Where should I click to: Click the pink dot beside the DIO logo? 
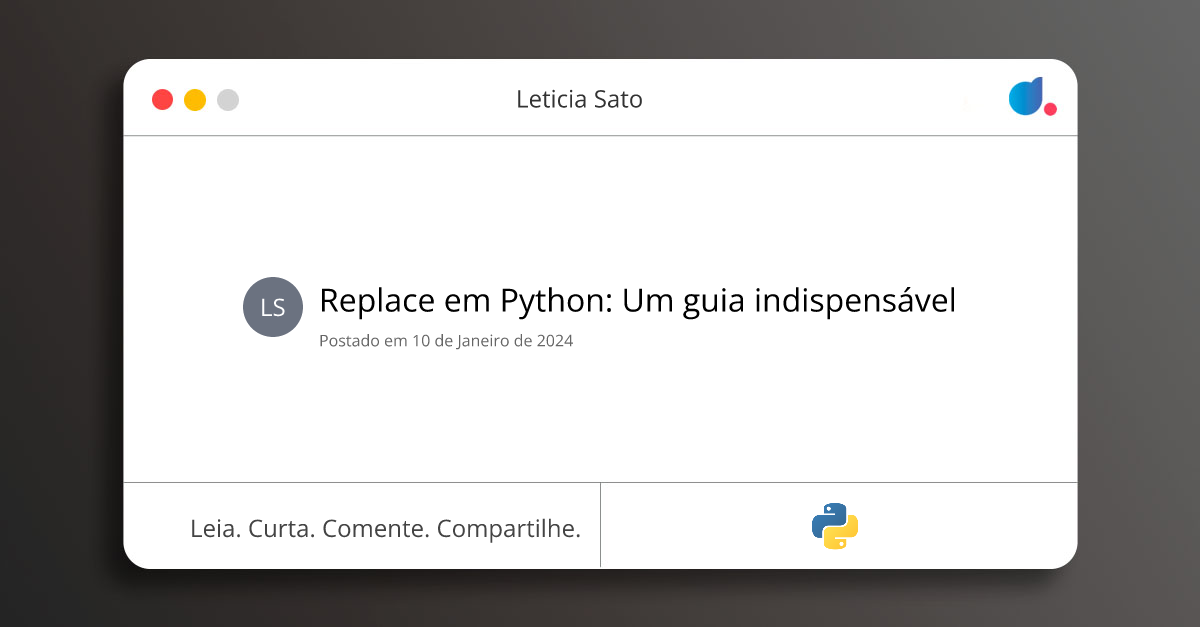(x=1050, y=109)
